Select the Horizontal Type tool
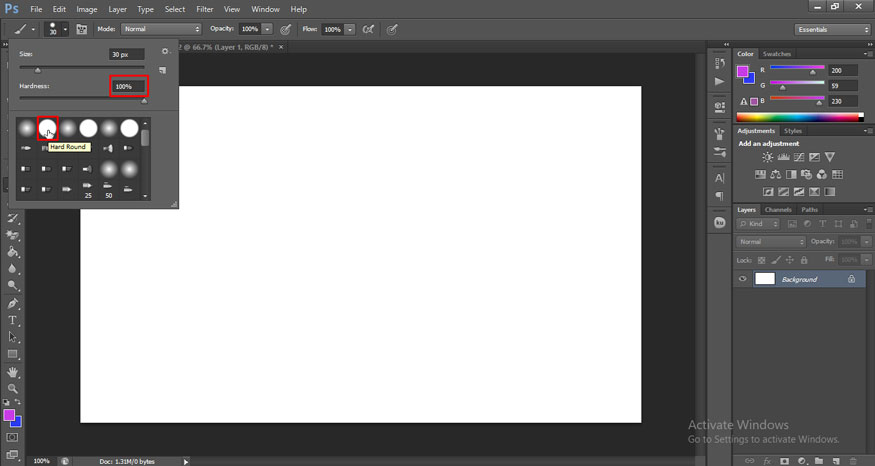Viewport: 875px width, 466px height. coord(13,320)
